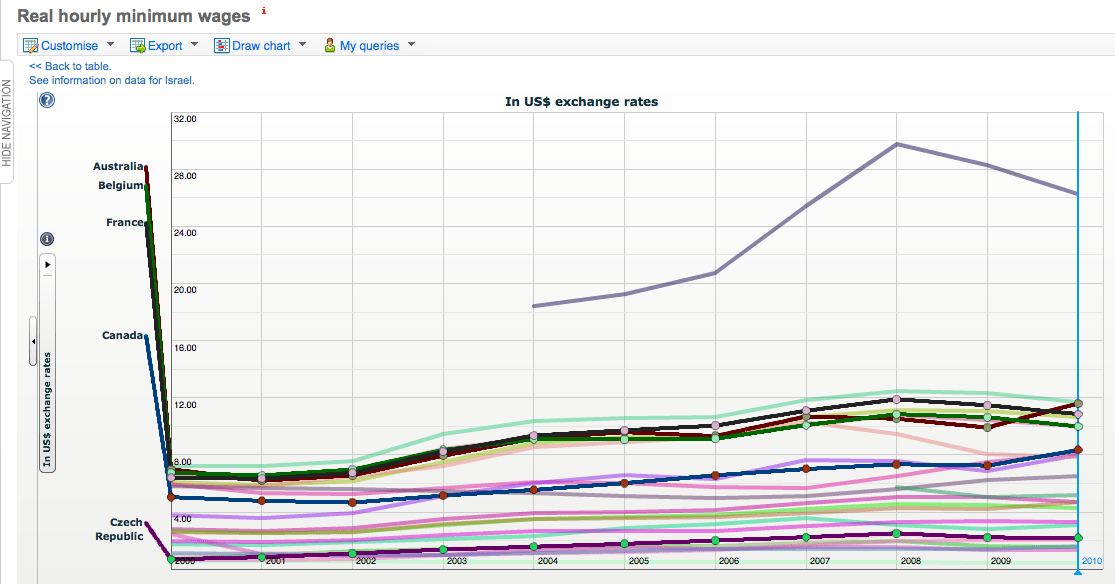Click the Export icon
Image resolution: width=1115 pixels, height=584 pixels.
[137, 46]
